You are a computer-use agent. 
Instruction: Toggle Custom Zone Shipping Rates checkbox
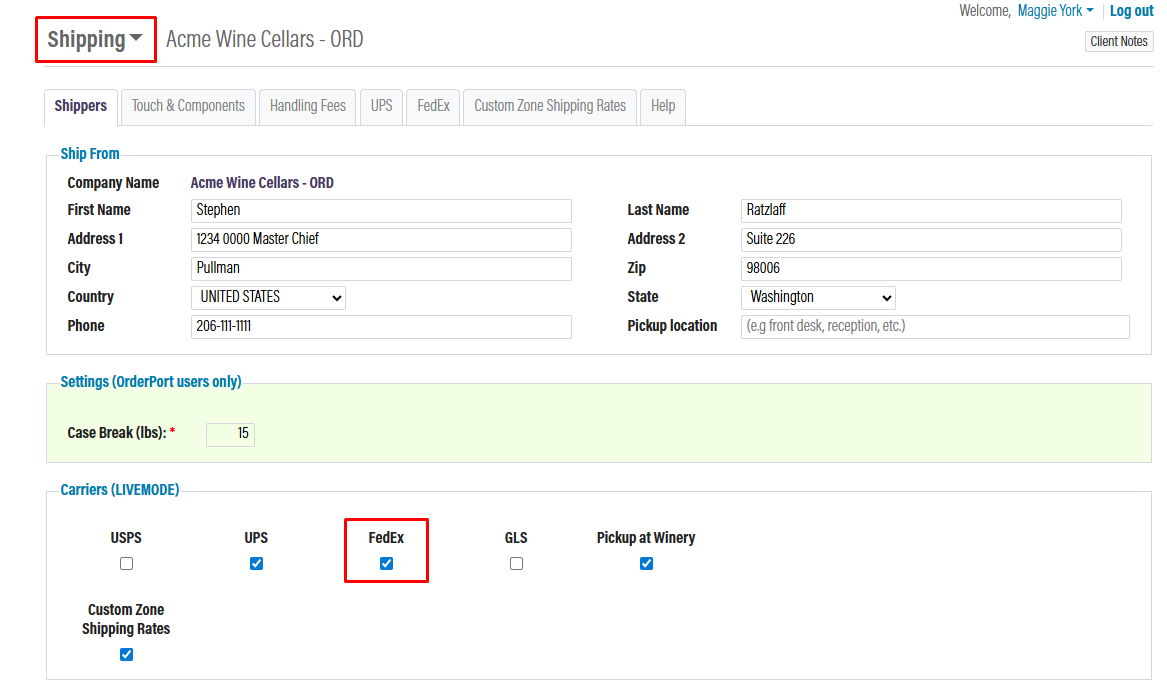click(x=127, y=655)
